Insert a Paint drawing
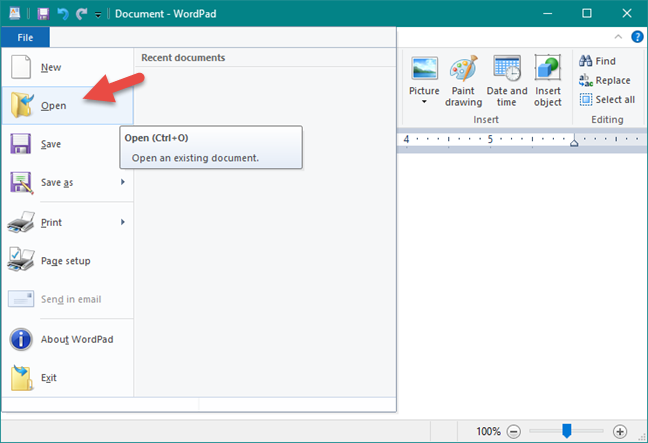The image size is (648, 443). (463, 68)
